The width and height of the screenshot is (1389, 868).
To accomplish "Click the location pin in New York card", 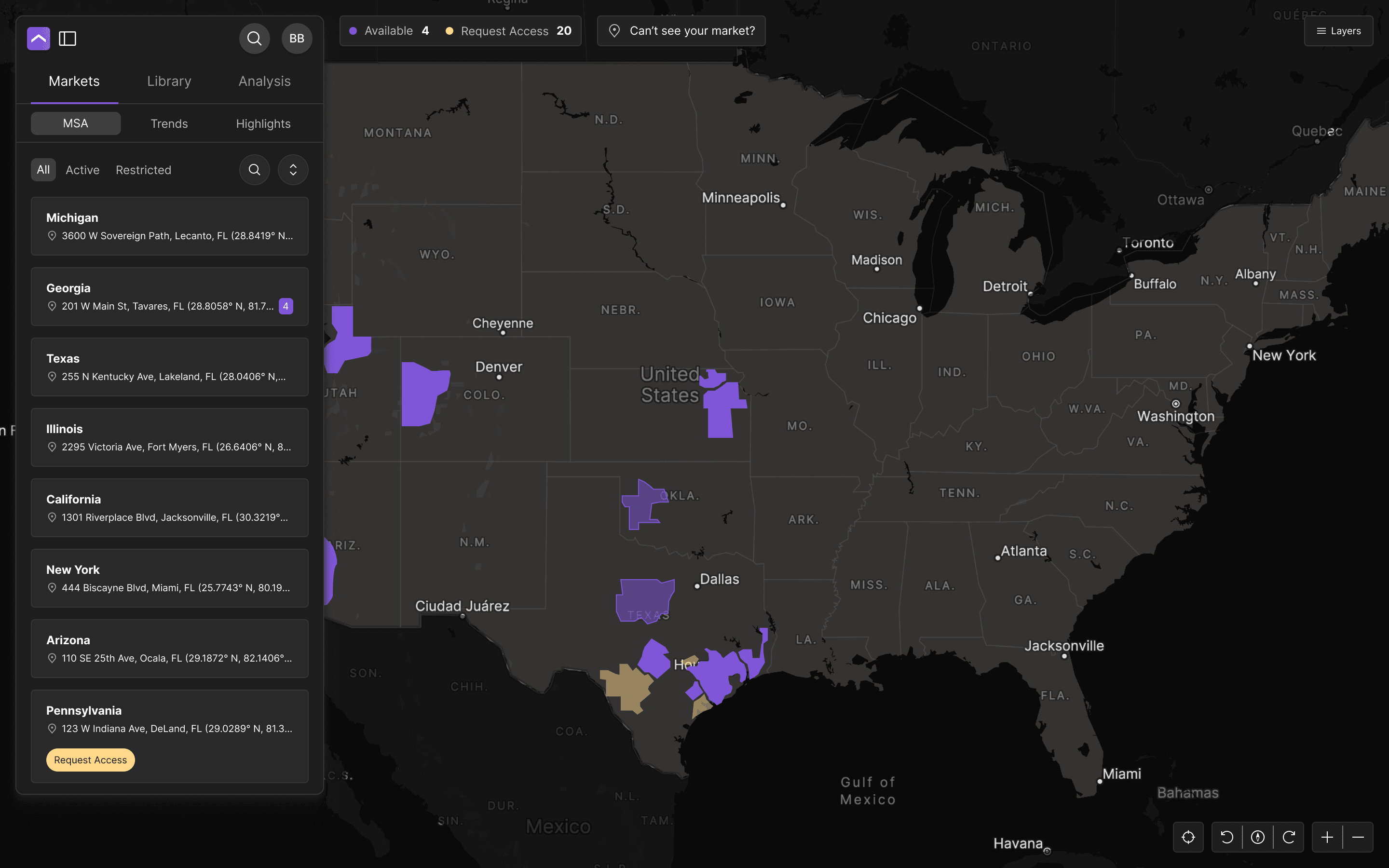I will [x=52, y=588].
